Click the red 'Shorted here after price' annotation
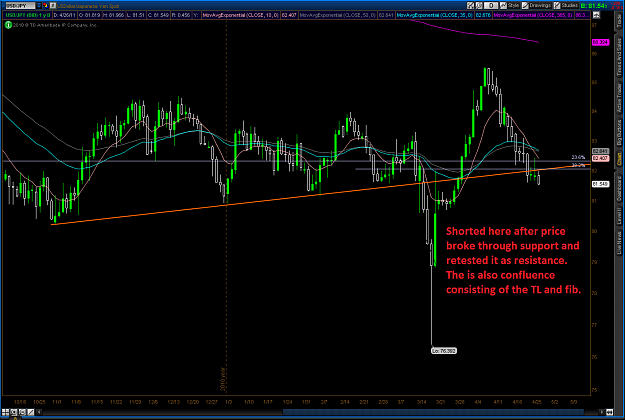 click(513, 260)
